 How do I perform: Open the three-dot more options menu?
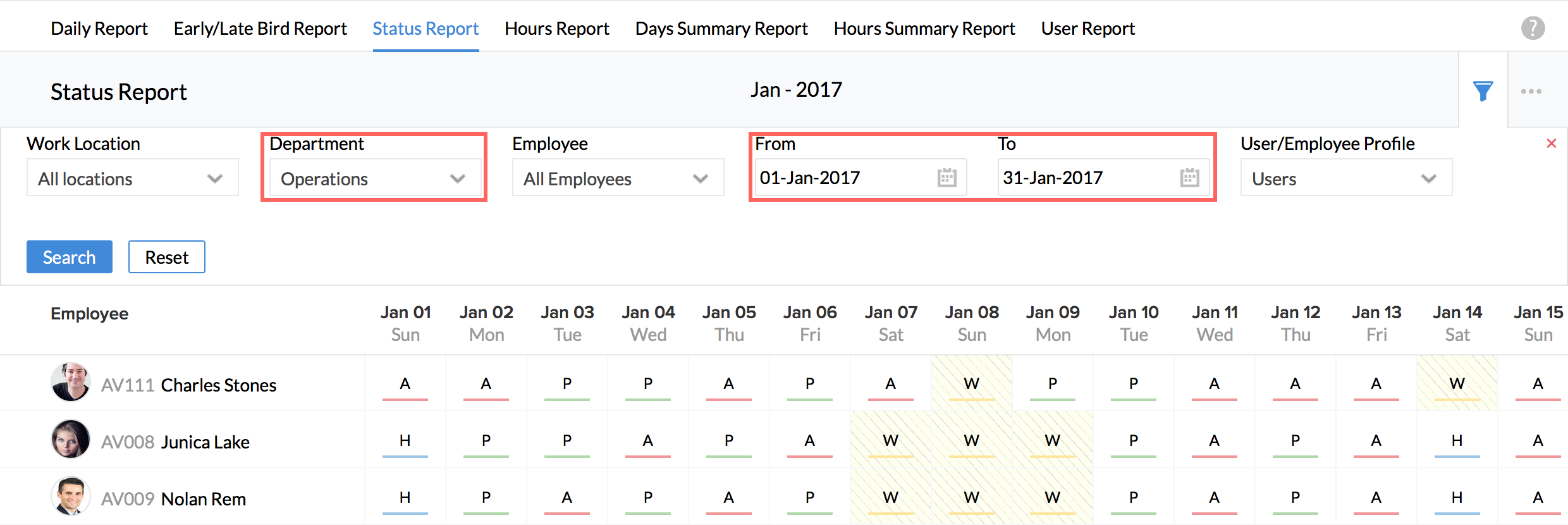(1531, 91)
